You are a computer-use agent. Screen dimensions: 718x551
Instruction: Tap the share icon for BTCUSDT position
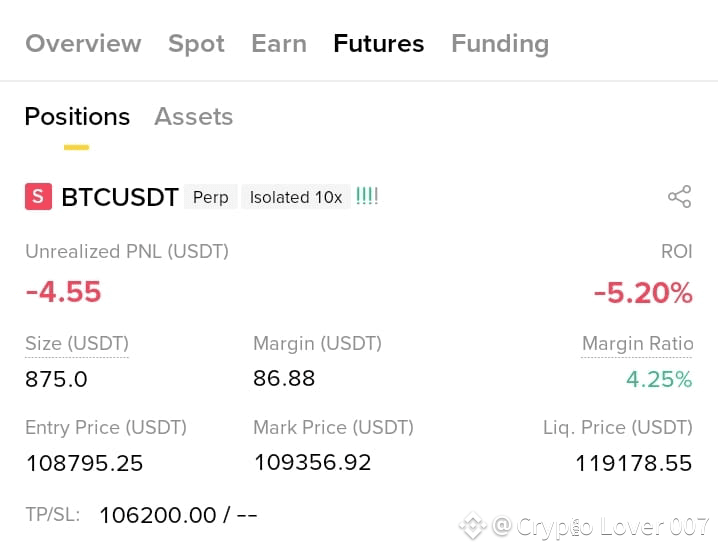[680, 196]
